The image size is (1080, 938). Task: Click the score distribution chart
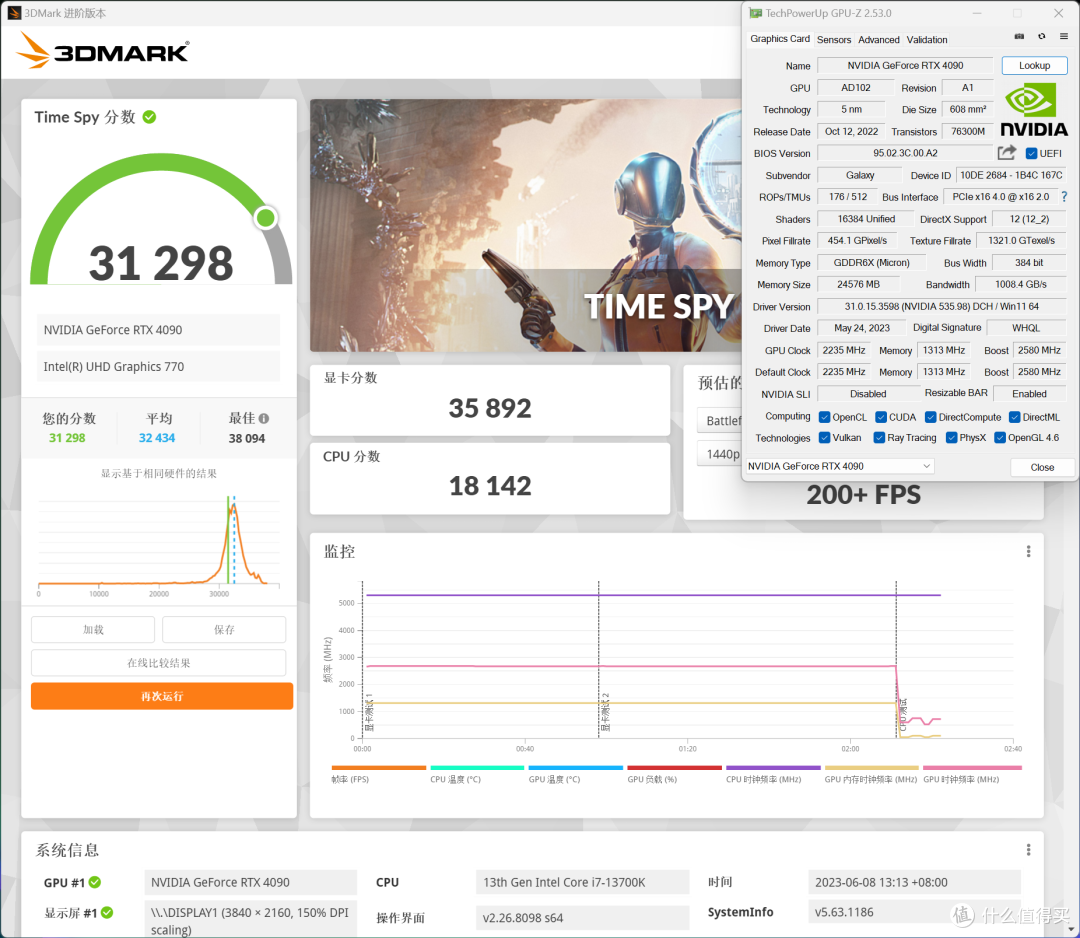click(x=158, y=544)
